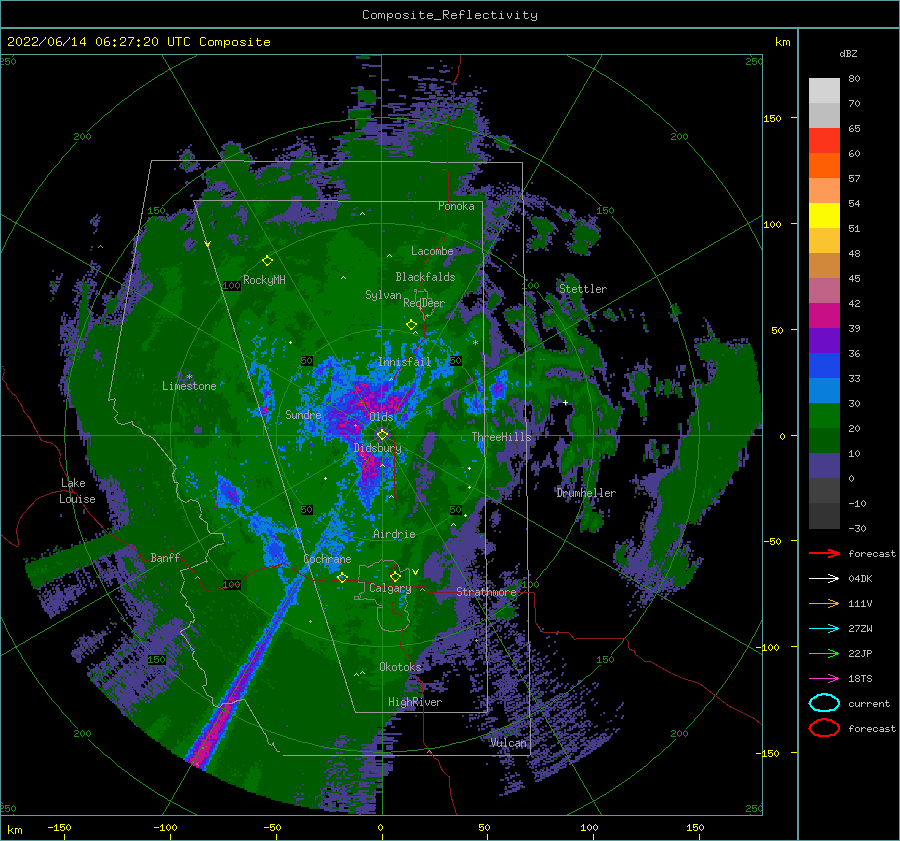Click the yellow diamond marker above RockyMH
Viewport: 900px width, 841px height.
267,261
